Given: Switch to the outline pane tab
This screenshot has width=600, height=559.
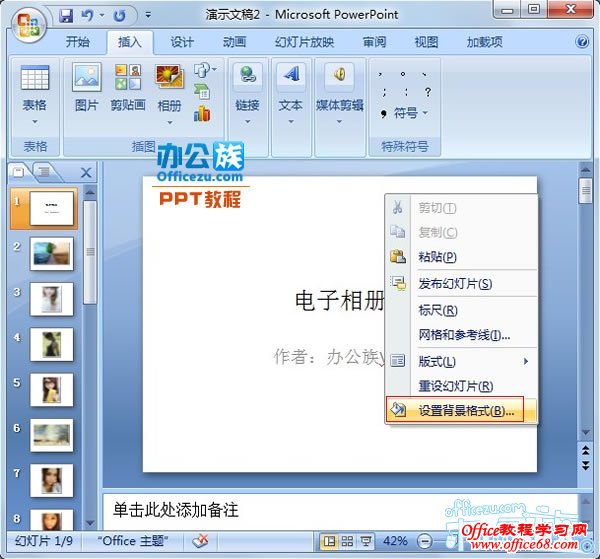Looking at the screenshot, I should pos(45,171).
